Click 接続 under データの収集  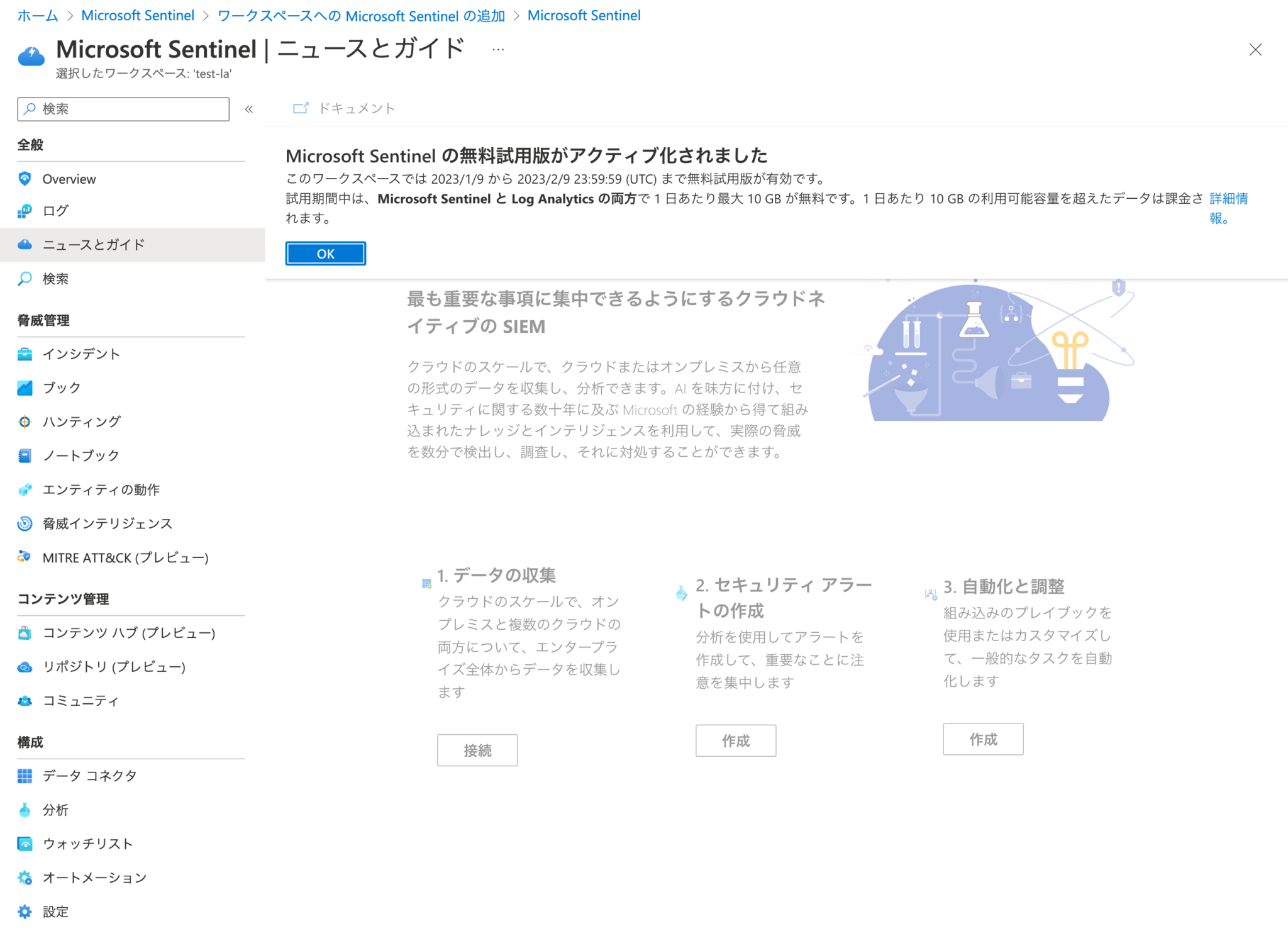coord(477,750)
